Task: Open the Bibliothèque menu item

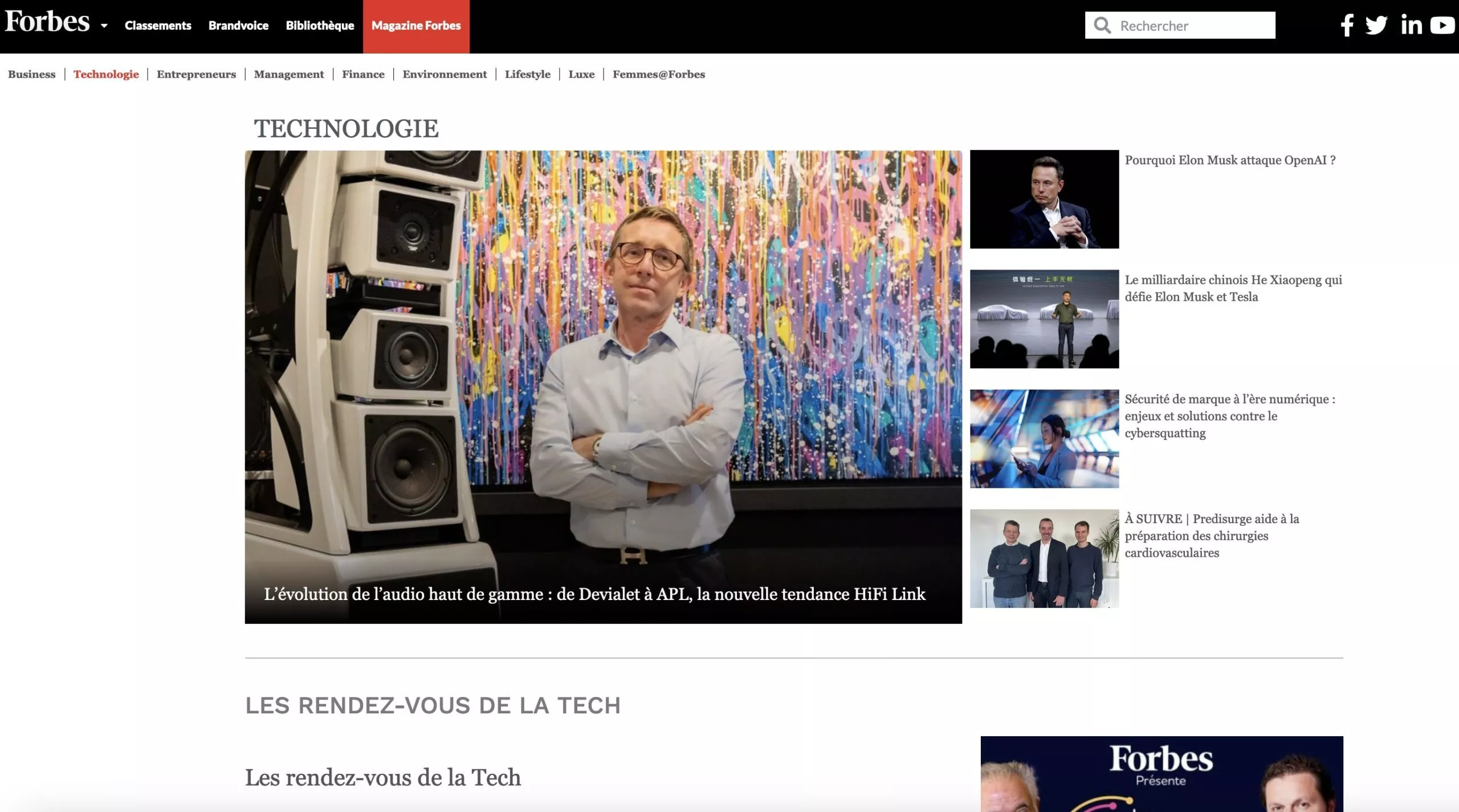Action: 320,26
